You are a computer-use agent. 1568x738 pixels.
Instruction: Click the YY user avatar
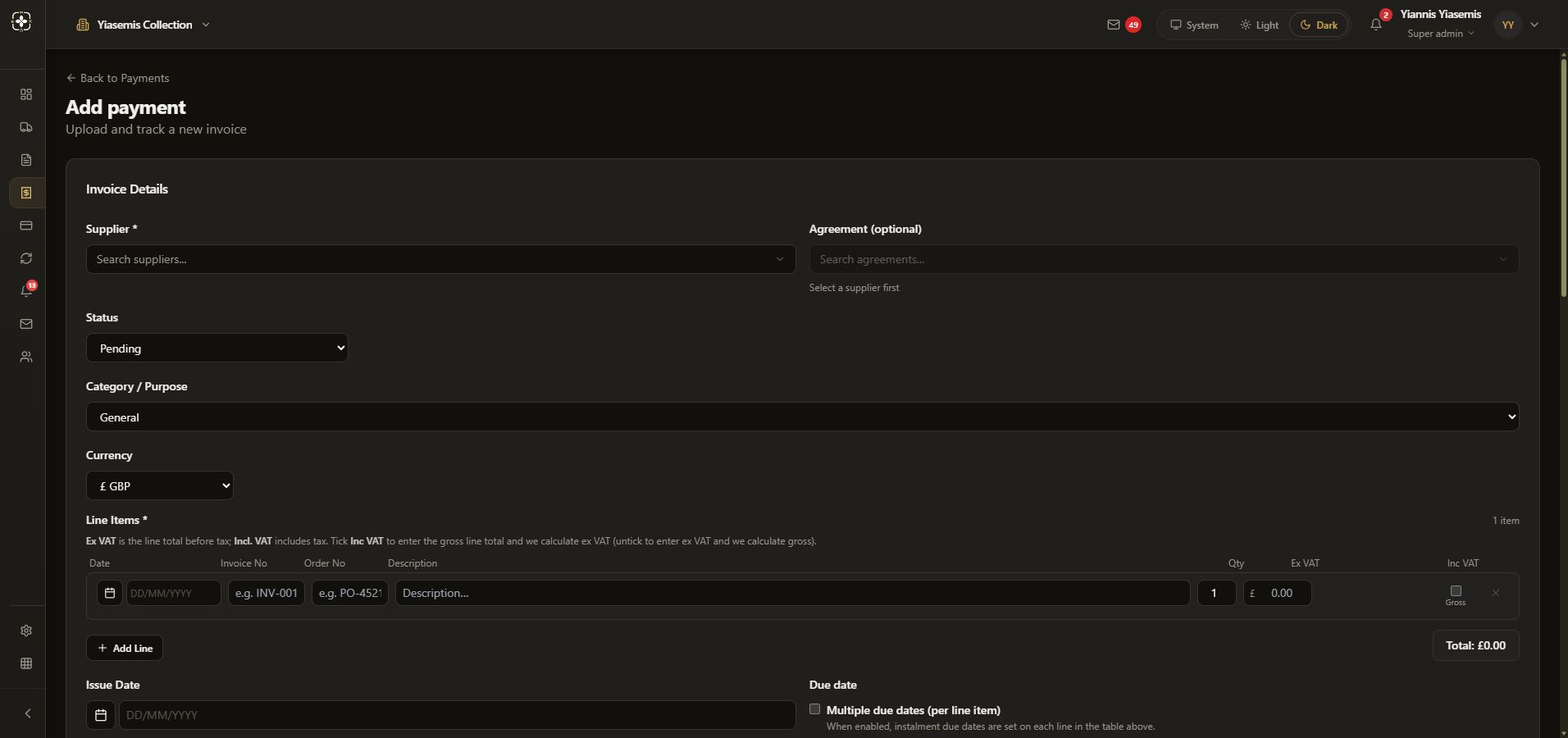1508,25
